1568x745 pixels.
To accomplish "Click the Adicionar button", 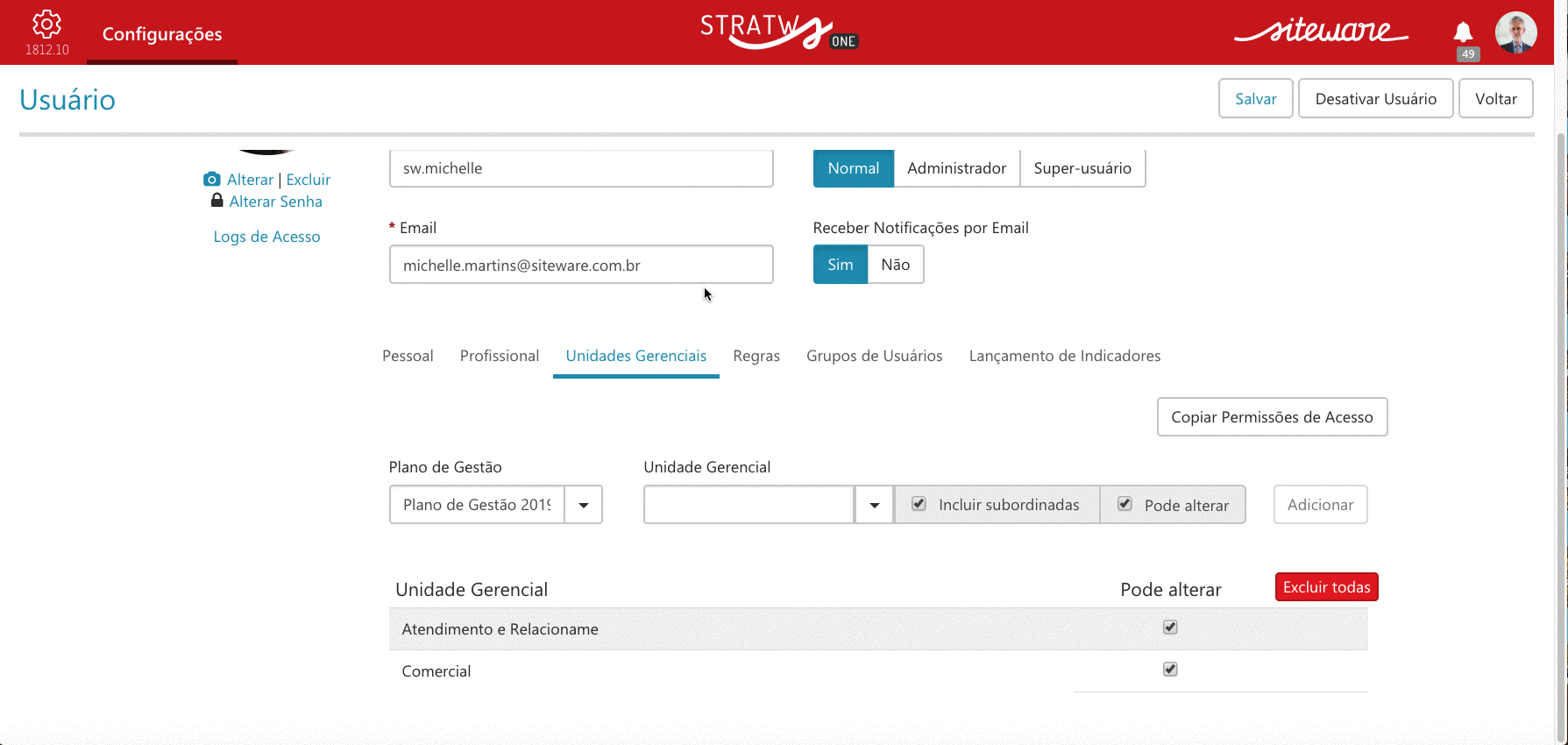I will coord(1321,505).
